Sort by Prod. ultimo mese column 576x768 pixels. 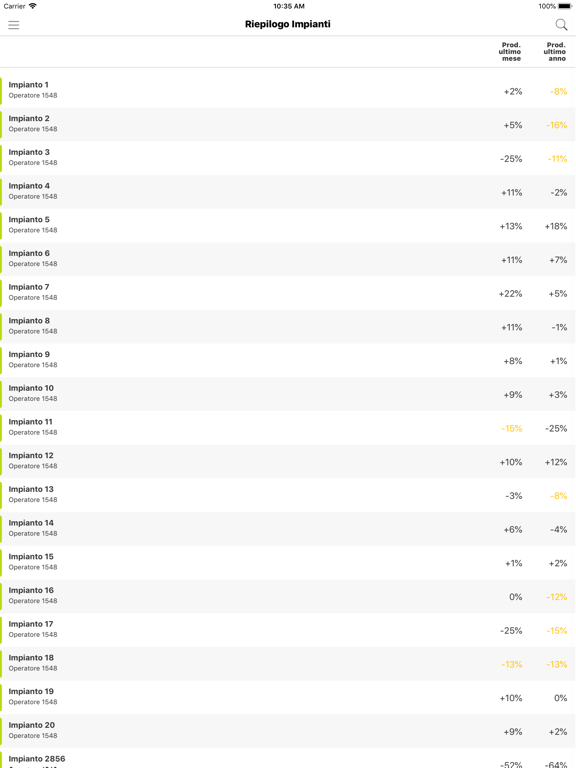[510, 51]
